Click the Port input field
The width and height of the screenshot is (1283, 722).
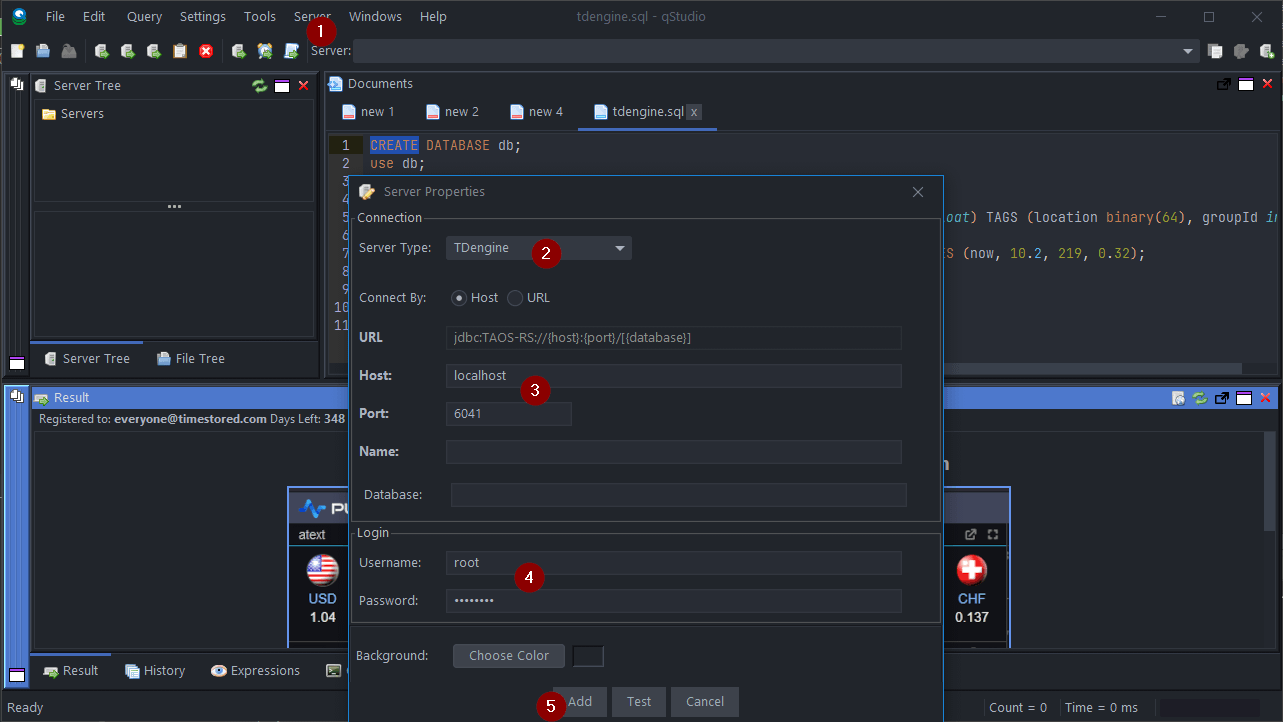(509, 414)
